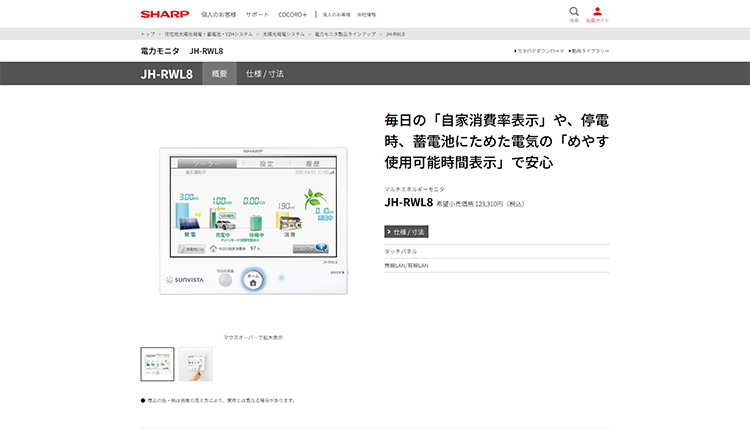Select the front-view monitor thumbnail
The image size is (750, 430).
157,364
